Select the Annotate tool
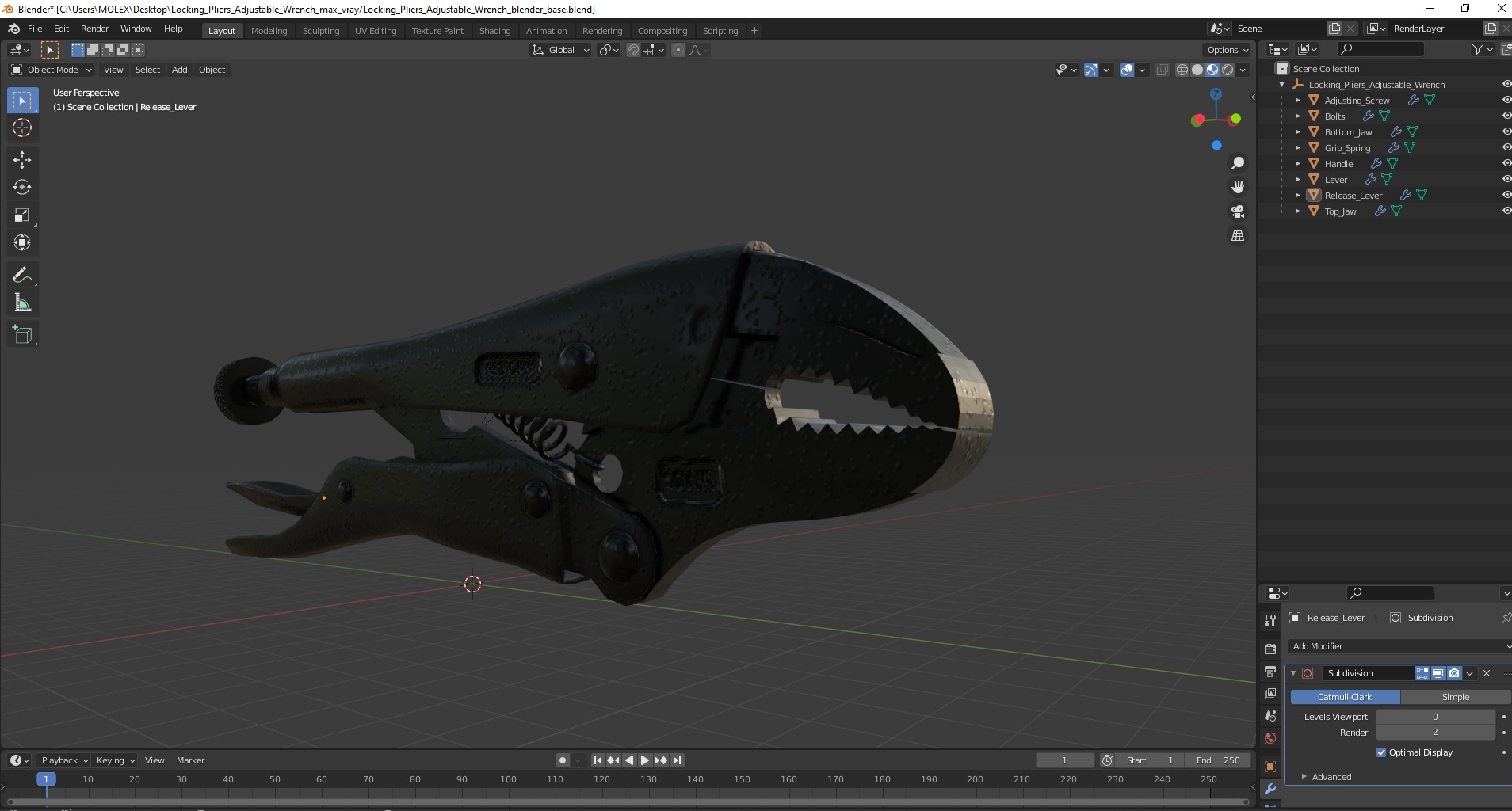Screen dimensions: 1512x811 22,276
